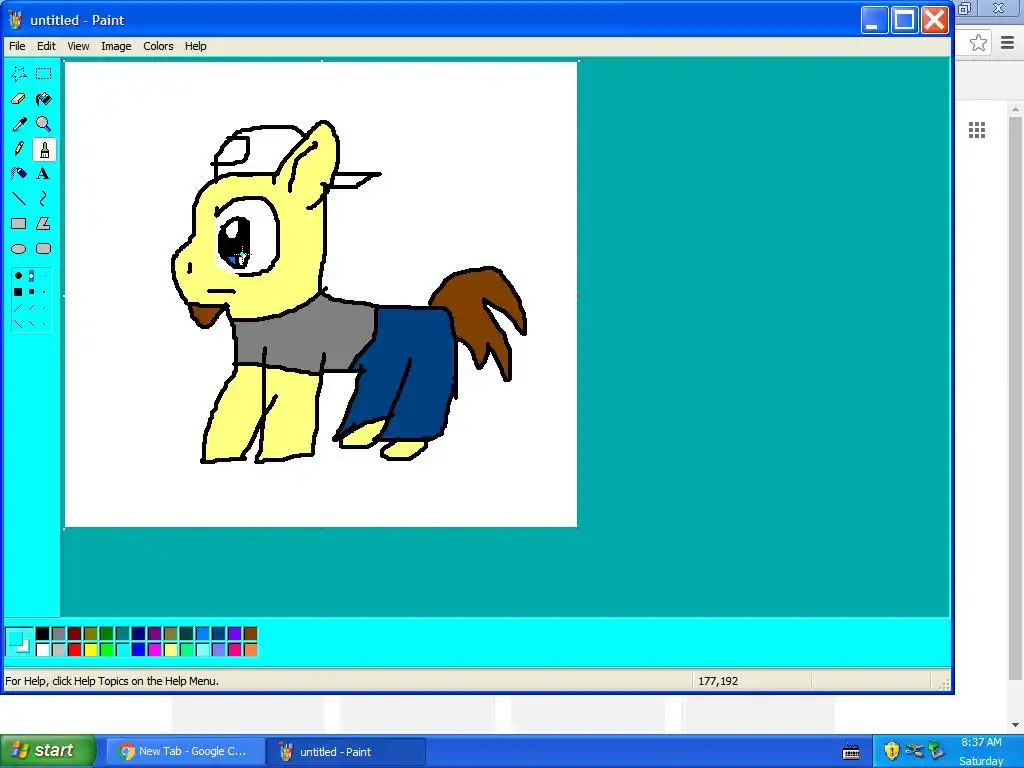
Task: Pick the bright red color swatch
Action: coord(74,649)
